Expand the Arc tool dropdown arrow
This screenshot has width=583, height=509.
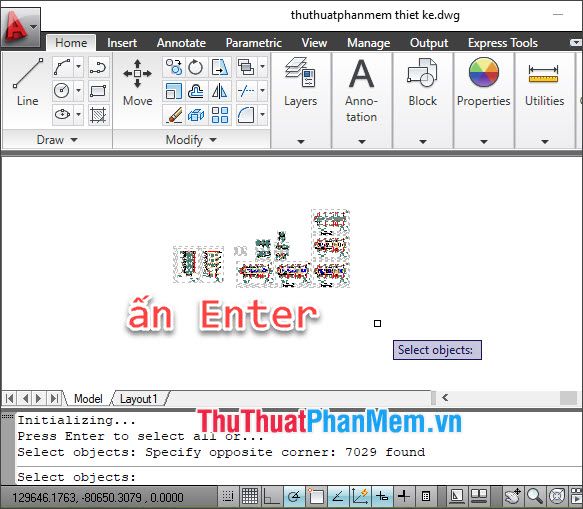click(78, 67)
